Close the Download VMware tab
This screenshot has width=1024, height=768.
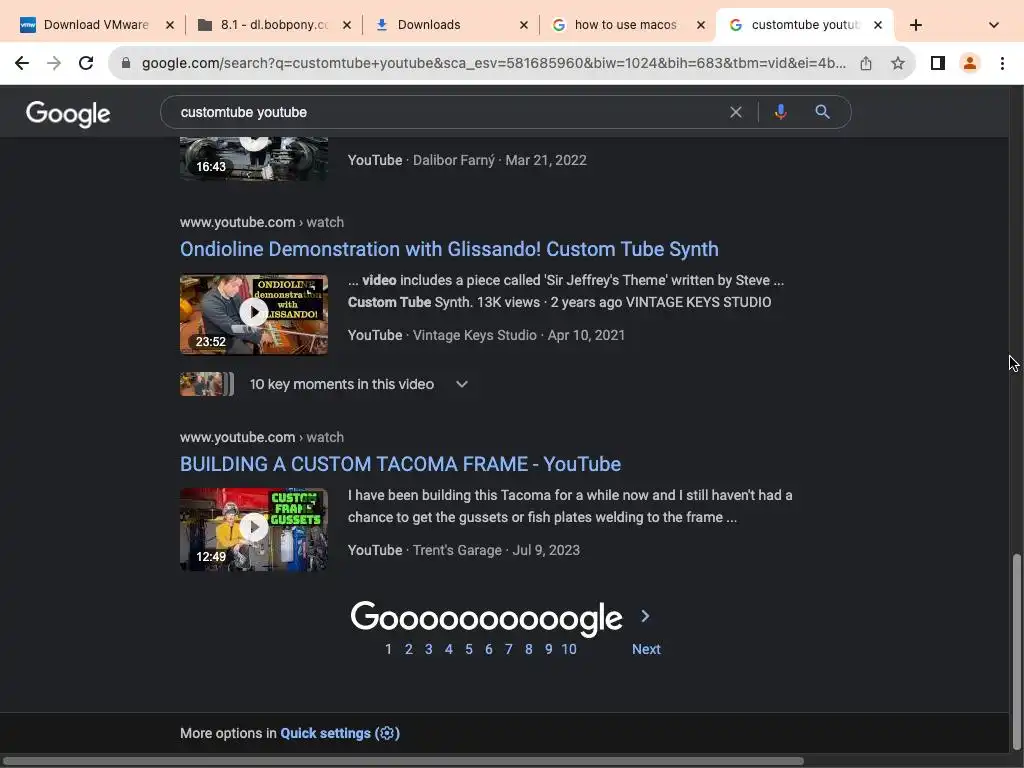point(170,25)
